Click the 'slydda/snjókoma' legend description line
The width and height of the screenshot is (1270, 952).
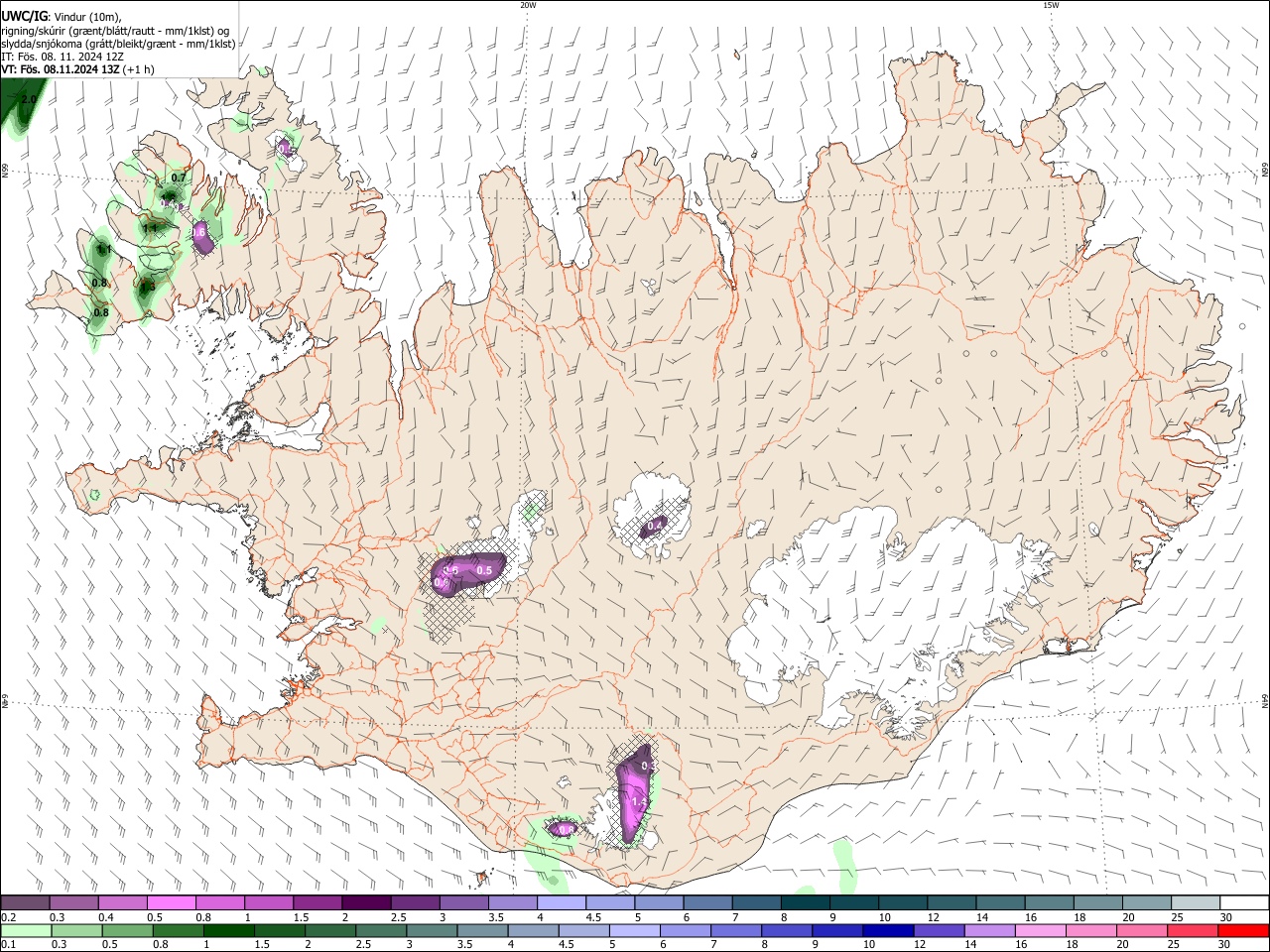point(119,44)
